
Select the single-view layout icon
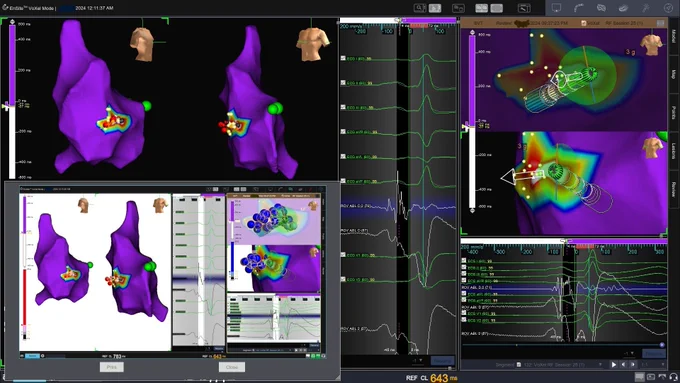click(x=497, y=8)
